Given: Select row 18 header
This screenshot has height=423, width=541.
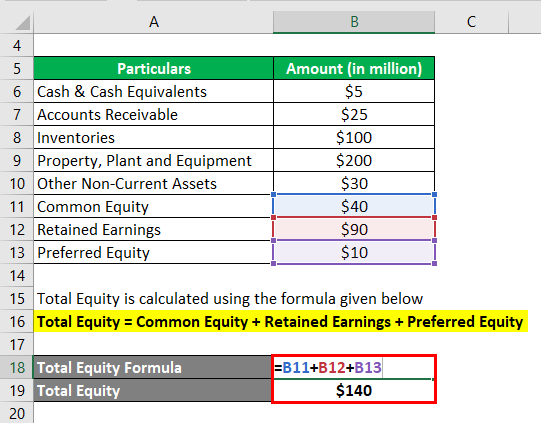Looking at the screenshot, I should pyautogui.click(x=17, y=367).
